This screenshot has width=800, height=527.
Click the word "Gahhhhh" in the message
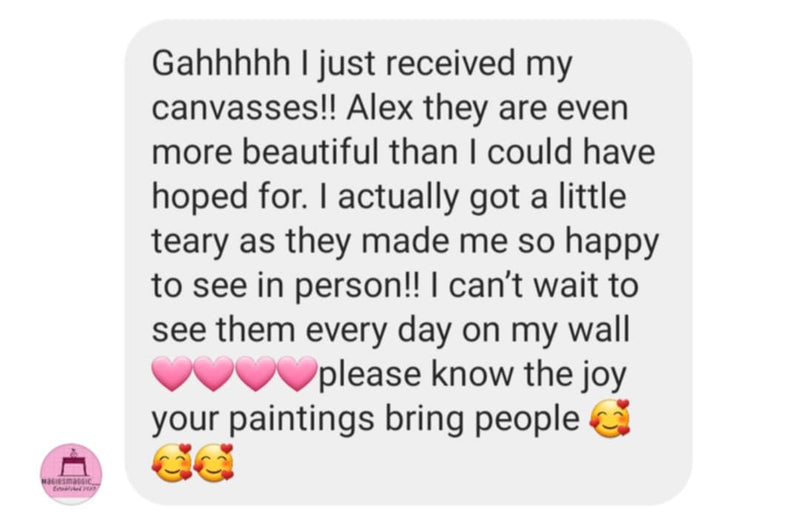[221, 64]
